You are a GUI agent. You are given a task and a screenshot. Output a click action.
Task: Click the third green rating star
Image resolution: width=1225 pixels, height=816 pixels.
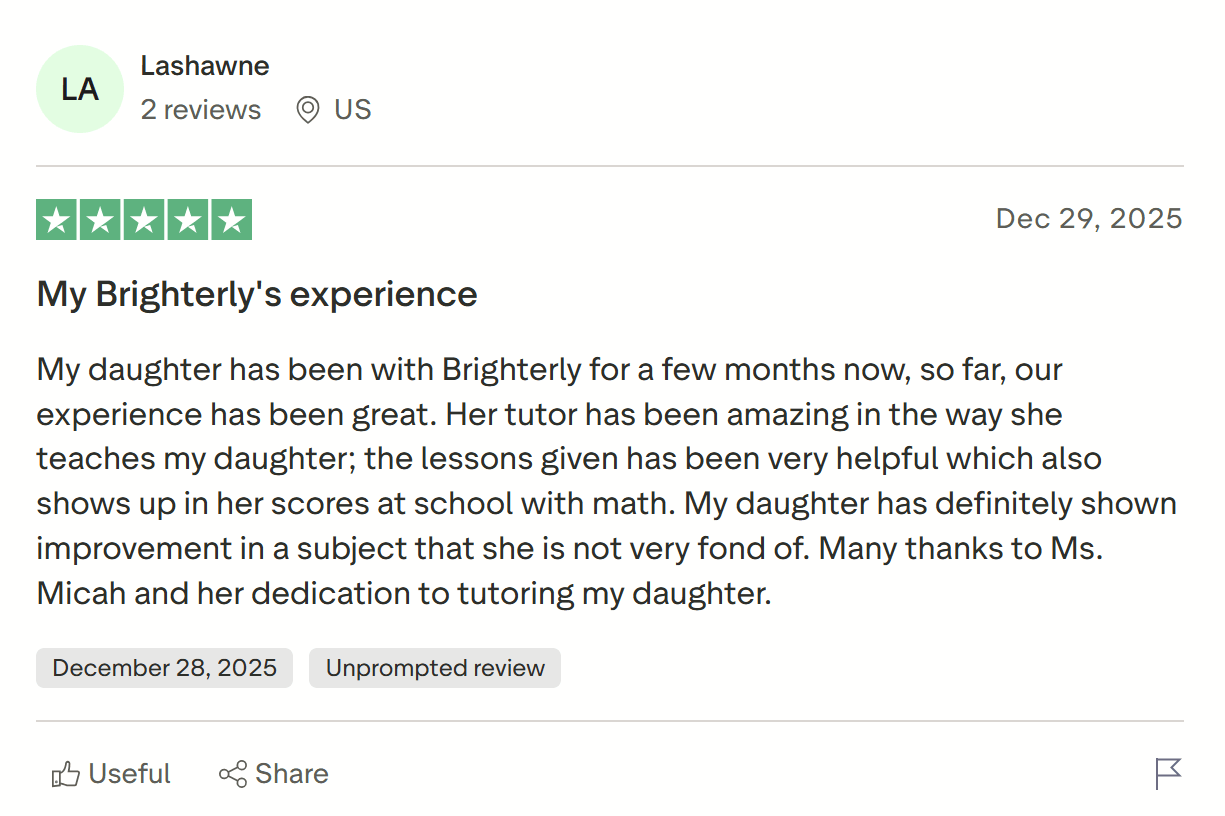(x=144, y=220)
